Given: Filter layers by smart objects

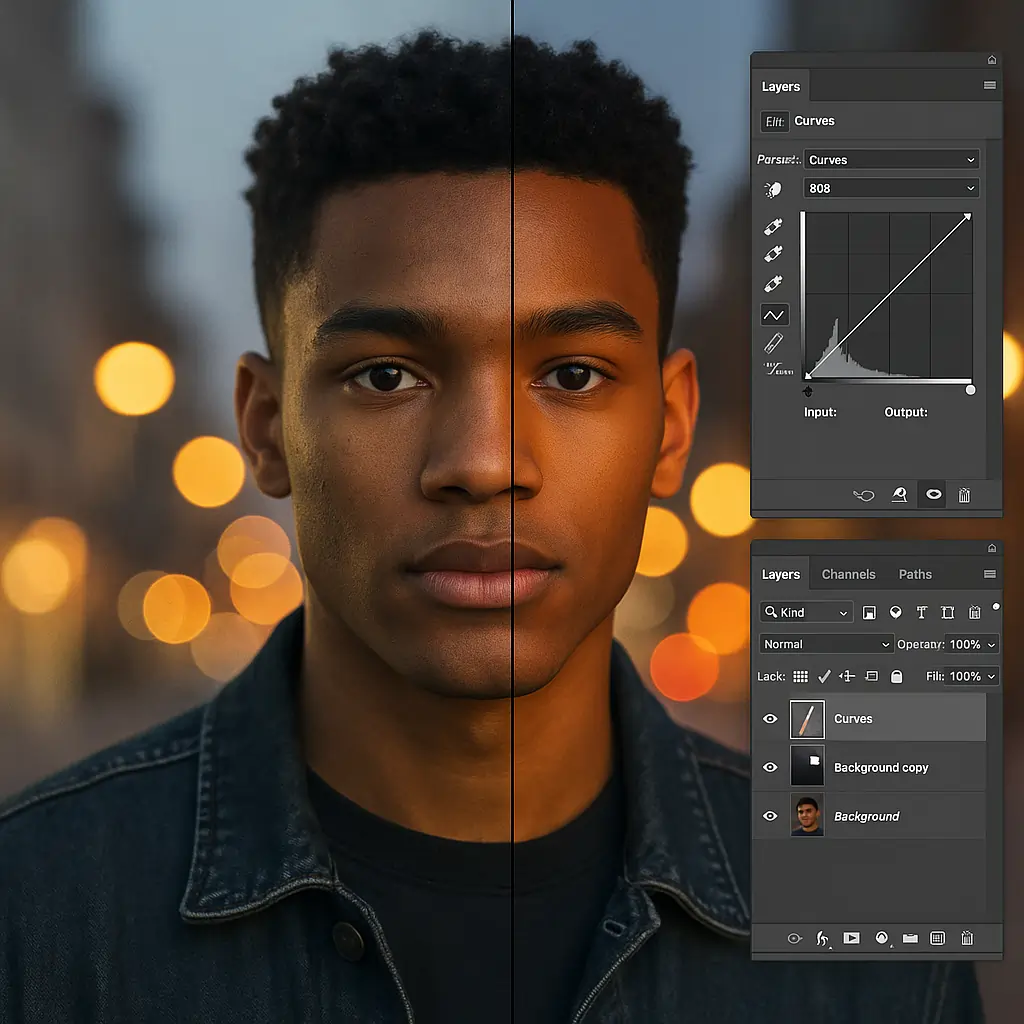Looking at the screenshot, I should pos(974,613).
